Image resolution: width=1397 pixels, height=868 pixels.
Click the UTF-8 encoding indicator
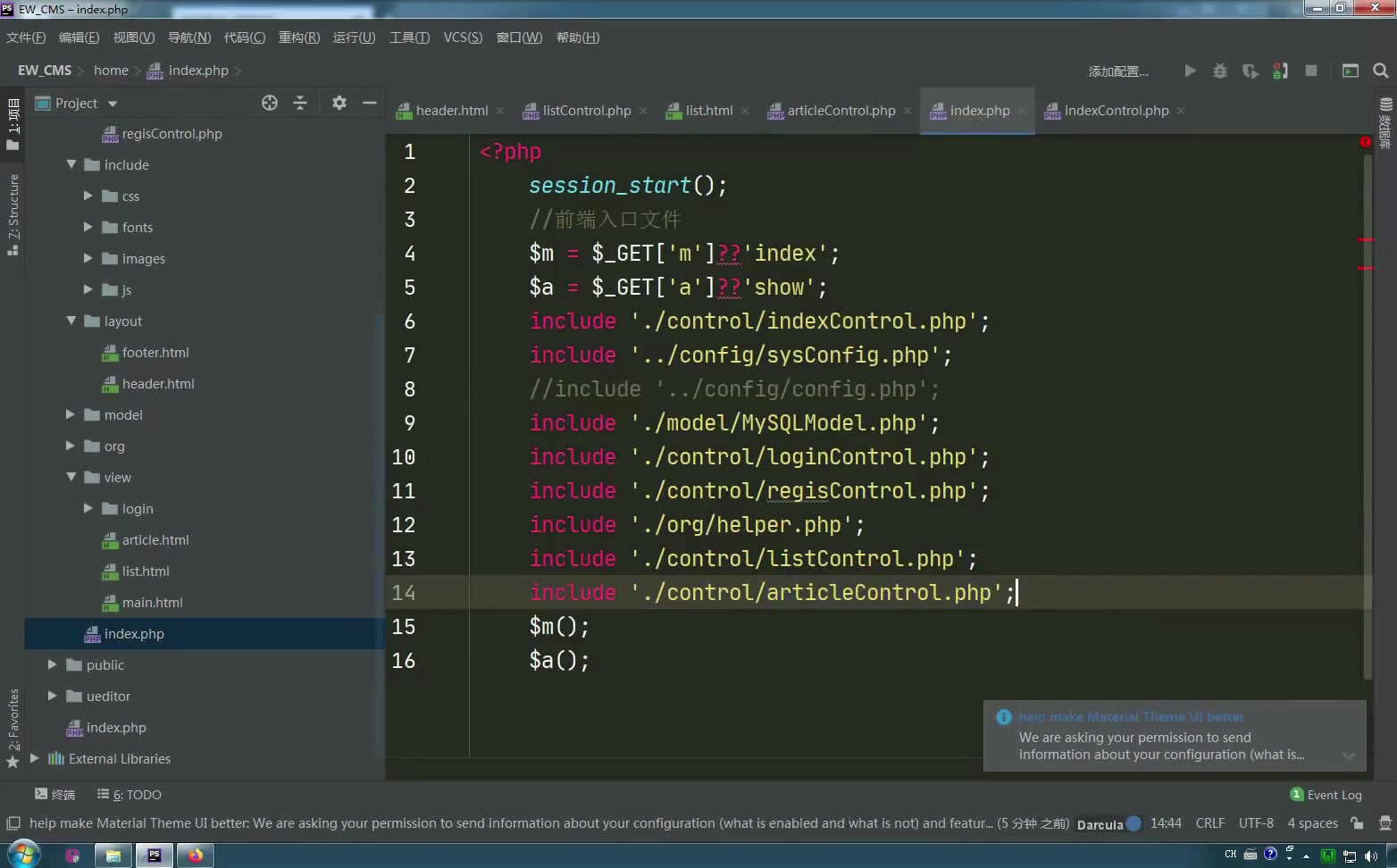coord(1256,823)
